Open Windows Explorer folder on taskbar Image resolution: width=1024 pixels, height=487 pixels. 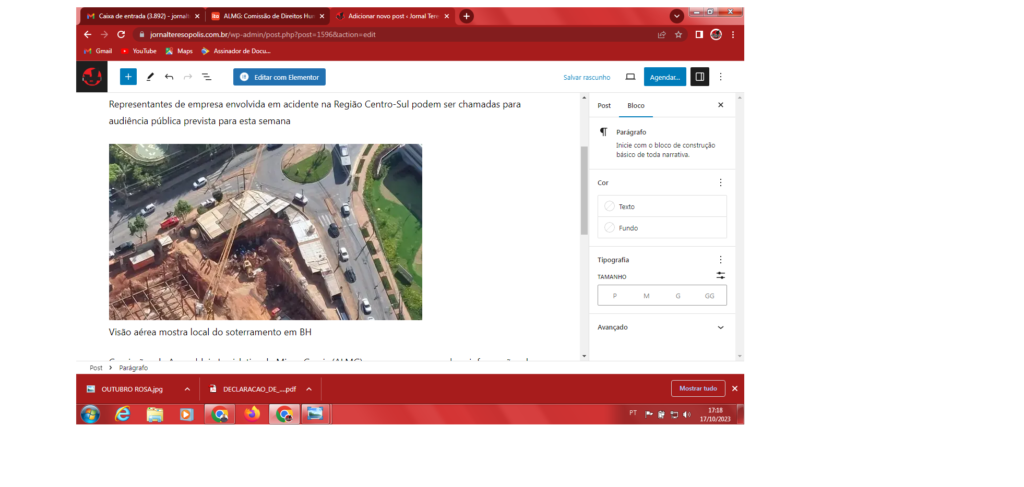155,414
